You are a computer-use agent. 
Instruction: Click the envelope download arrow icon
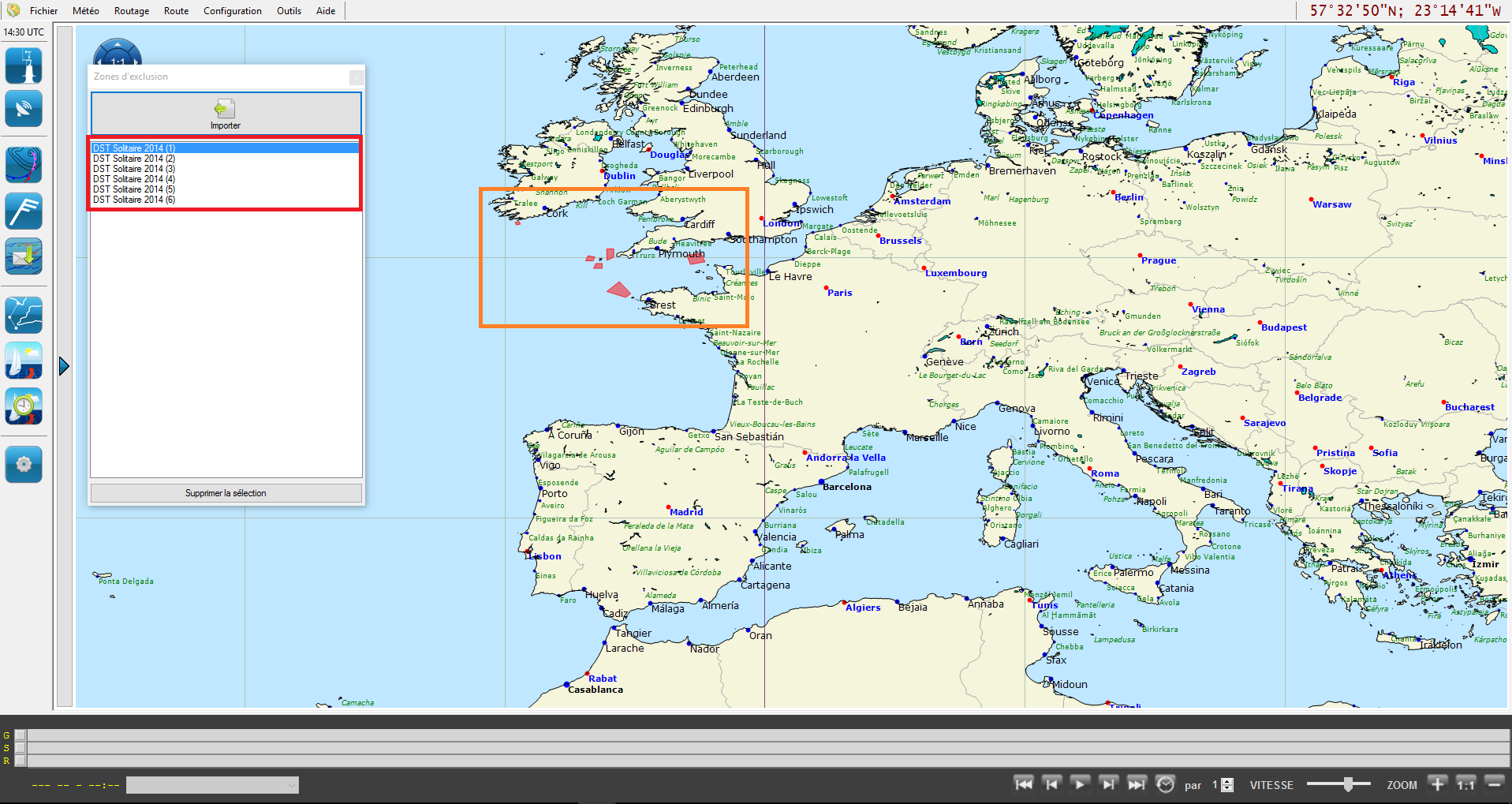pyautogui.click(x=24, y=256)
